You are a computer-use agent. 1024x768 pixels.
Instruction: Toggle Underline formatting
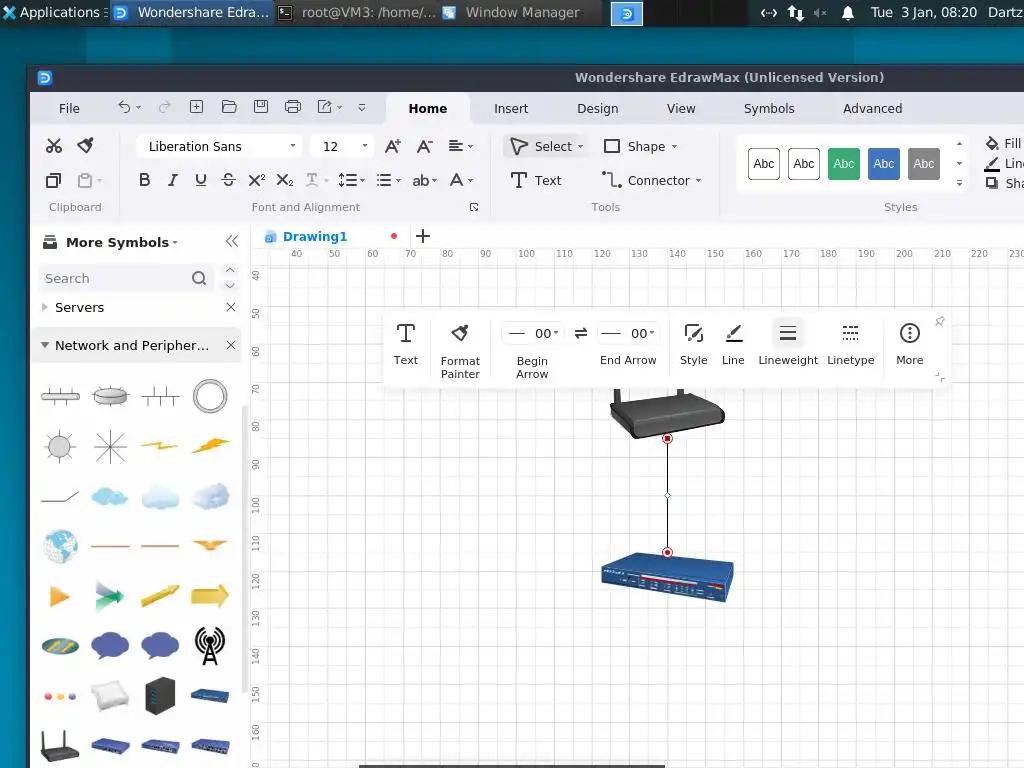click(200, 180)
